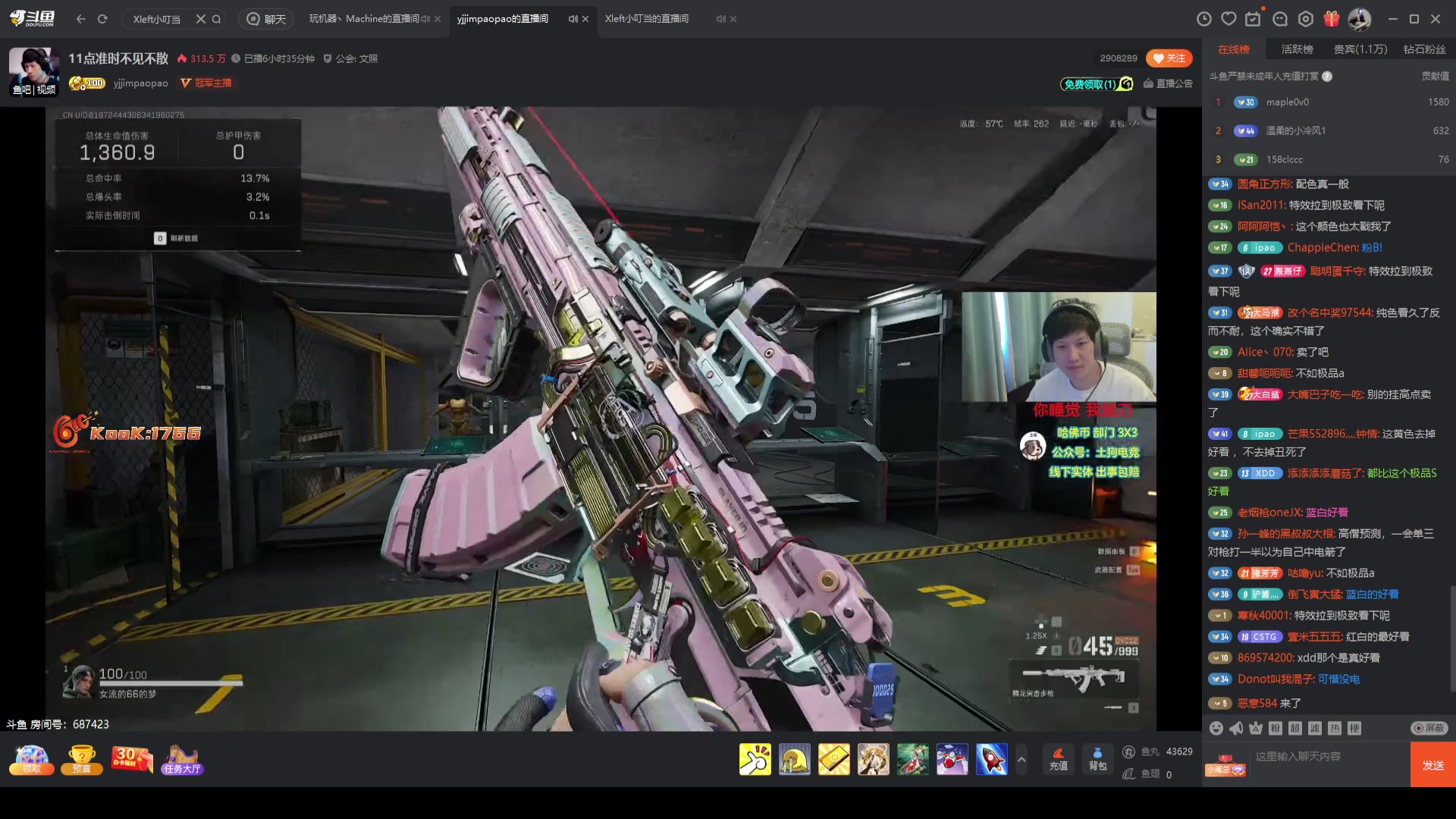The width and height of the screenshot is (1456, 819).
Task: Click the chat input field
Action: (x=1329, y=764)
